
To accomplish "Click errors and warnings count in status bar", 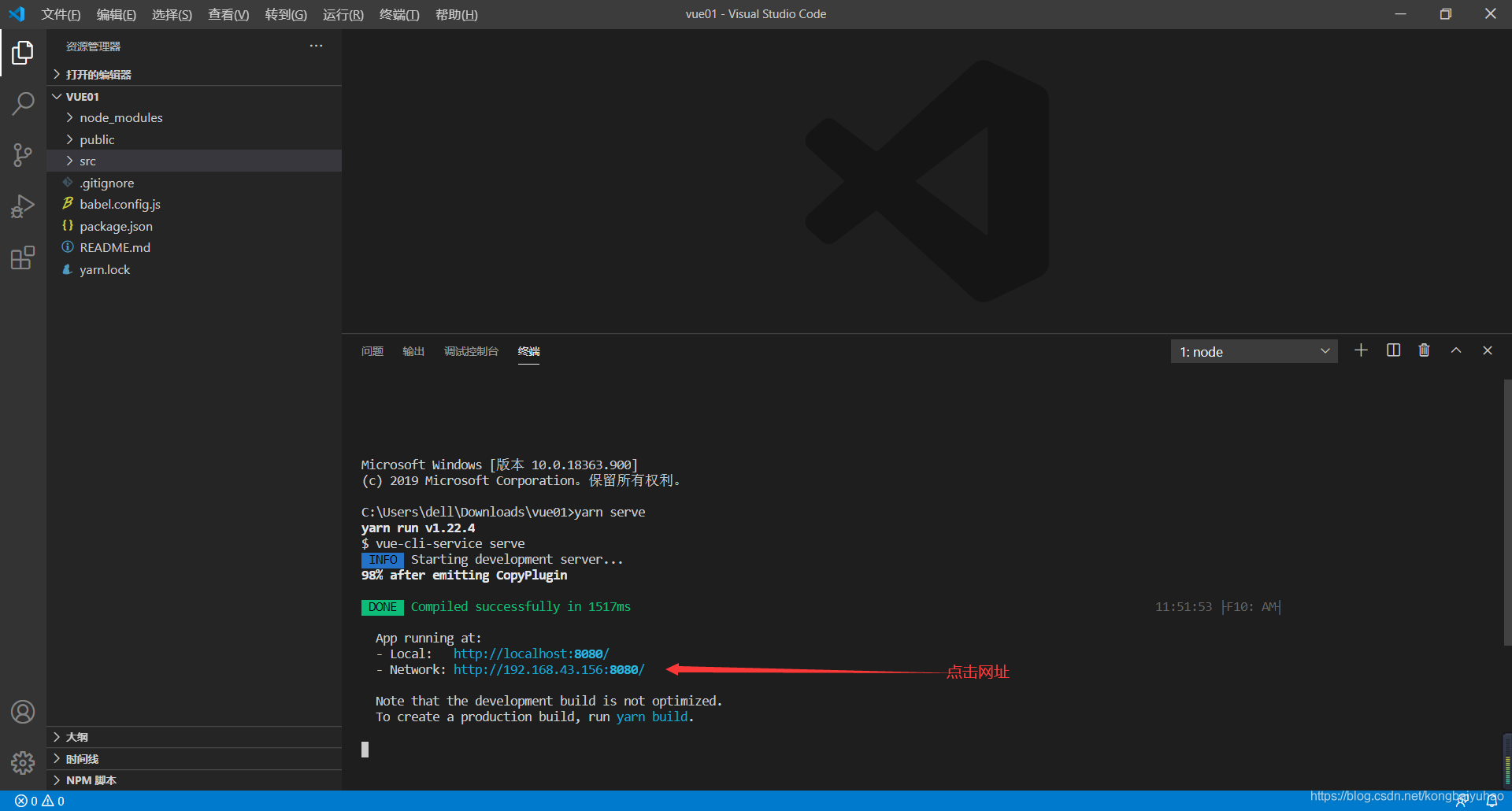I will (40, 801).
